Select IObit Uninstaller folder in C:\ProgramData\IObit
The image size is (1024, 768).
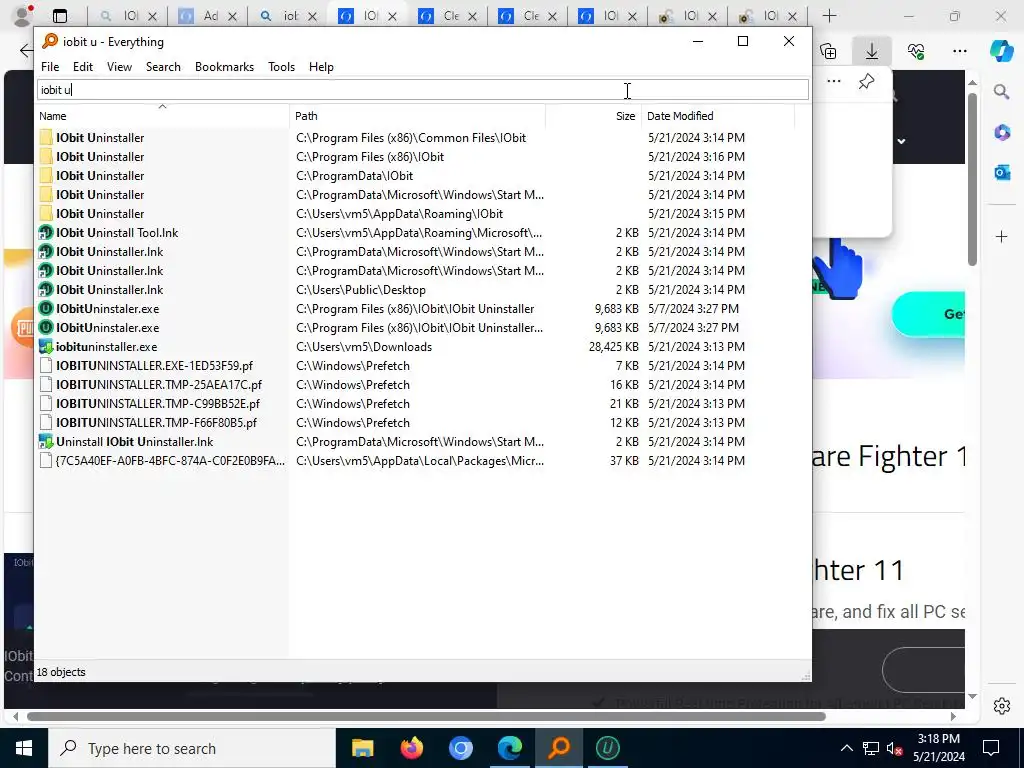click(100, 176)
